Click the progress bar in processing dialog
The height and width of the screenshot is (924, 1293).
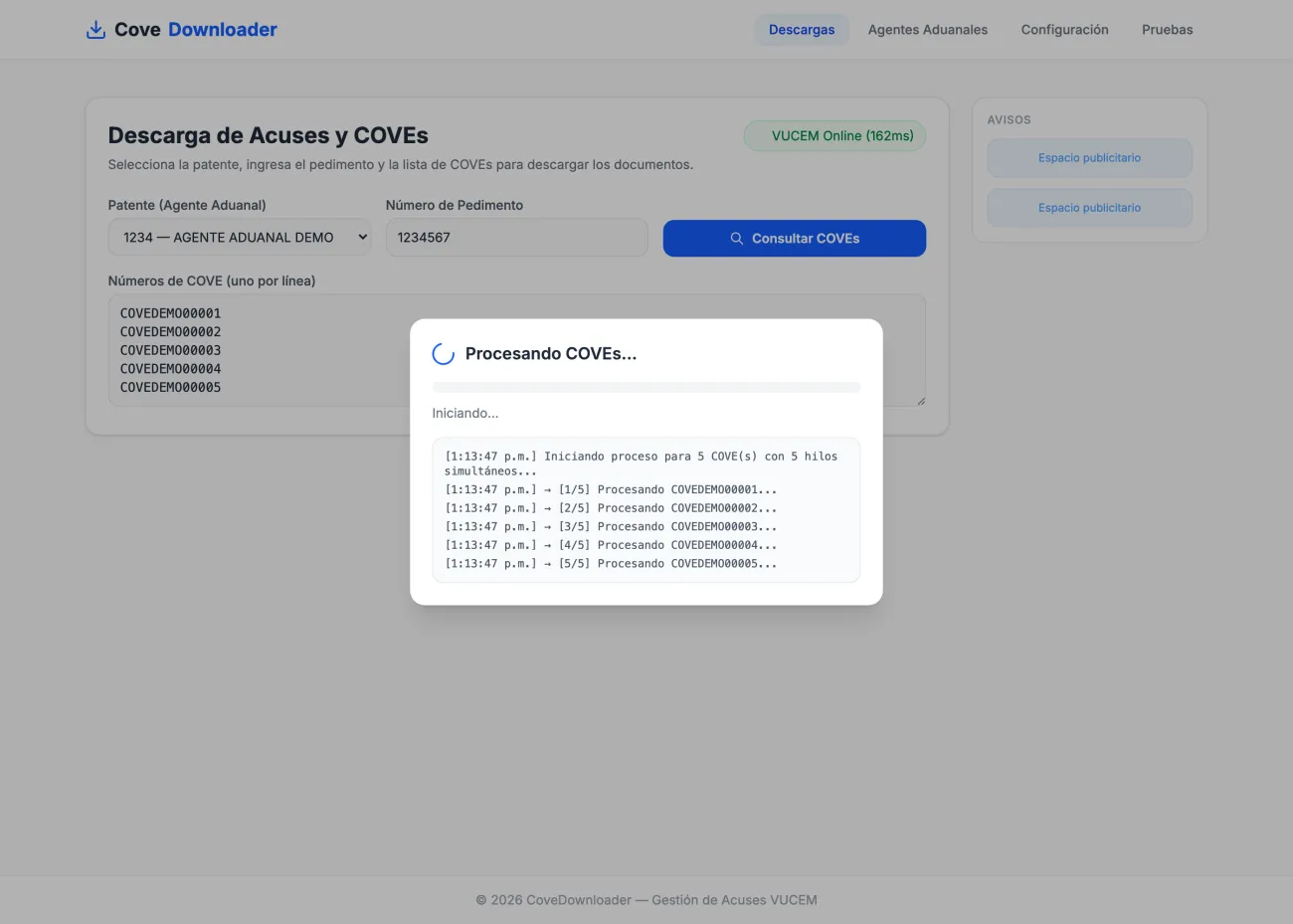tap(646, 387)
